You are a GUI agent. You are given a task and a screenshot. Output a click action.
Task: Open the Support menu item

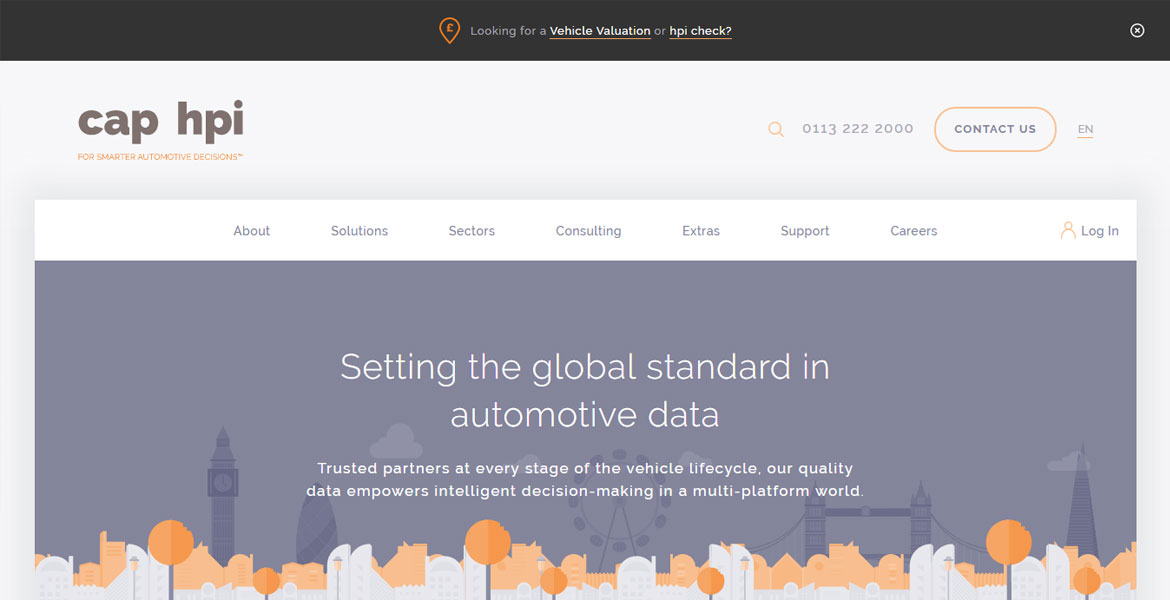click(x=805, y=231)
